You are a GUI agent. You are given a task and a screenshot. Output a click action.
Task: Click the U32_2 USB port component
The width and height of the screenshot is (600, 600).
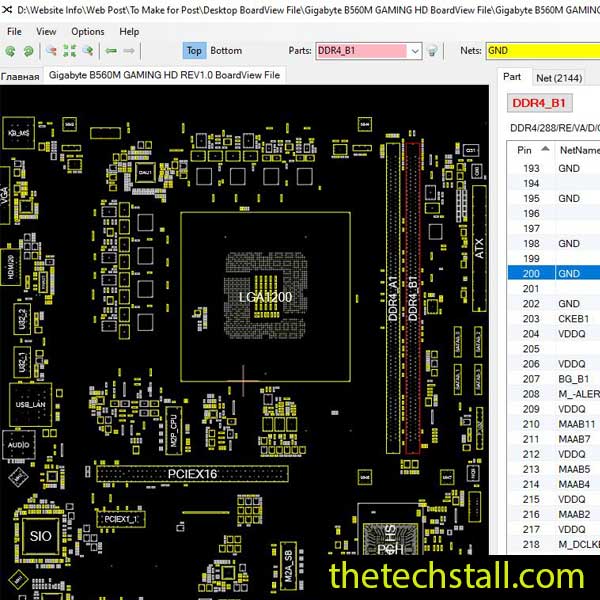click(x=22, y=319)
